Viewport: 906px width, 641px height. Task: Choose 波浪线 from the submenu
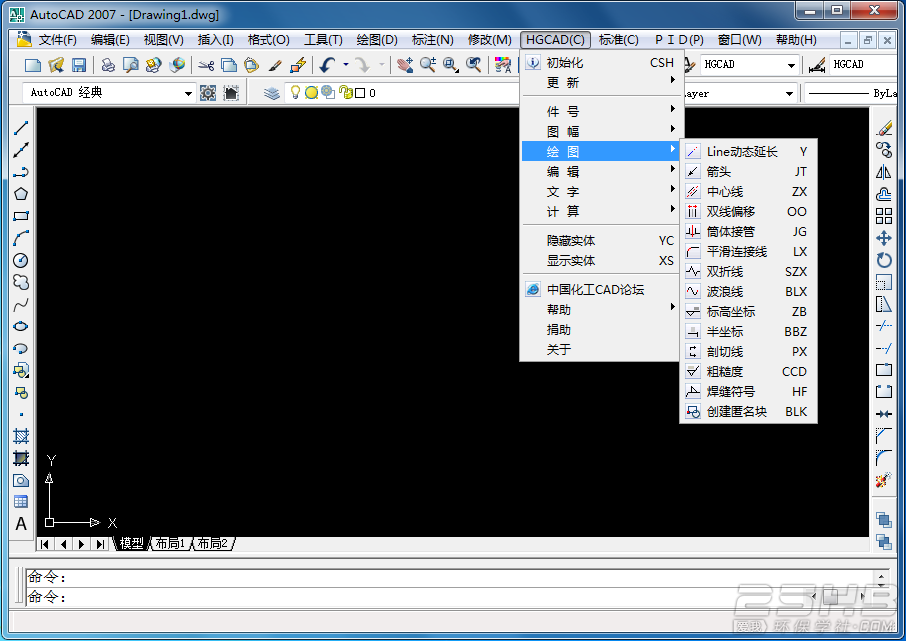[749, 291]
